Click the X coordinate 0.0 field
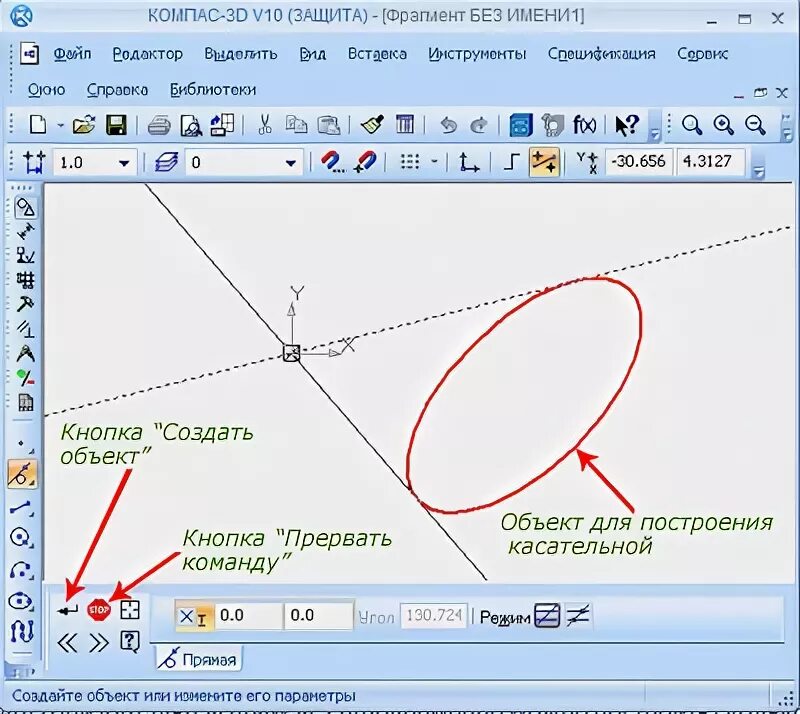The height and width of the screenshot is (714, 800). click(248, 615)
